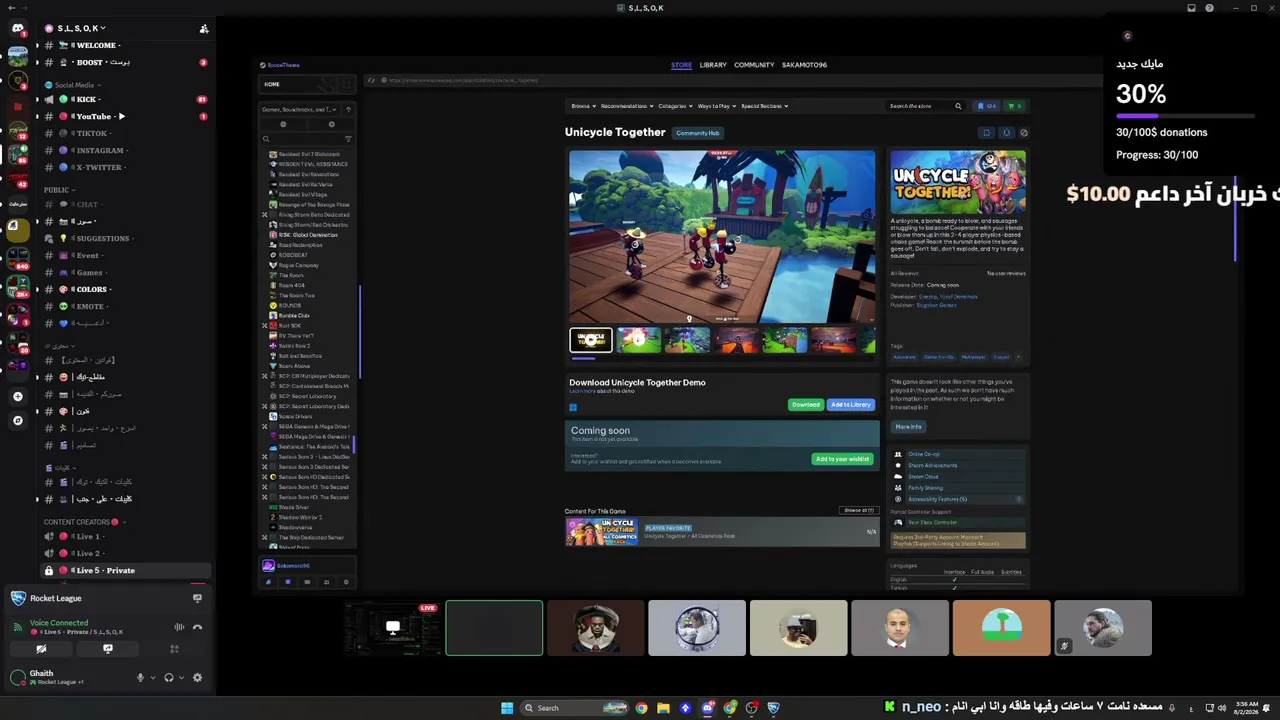
Task: Open Discord direct messages home icon
Action: [x=17, y=28]
